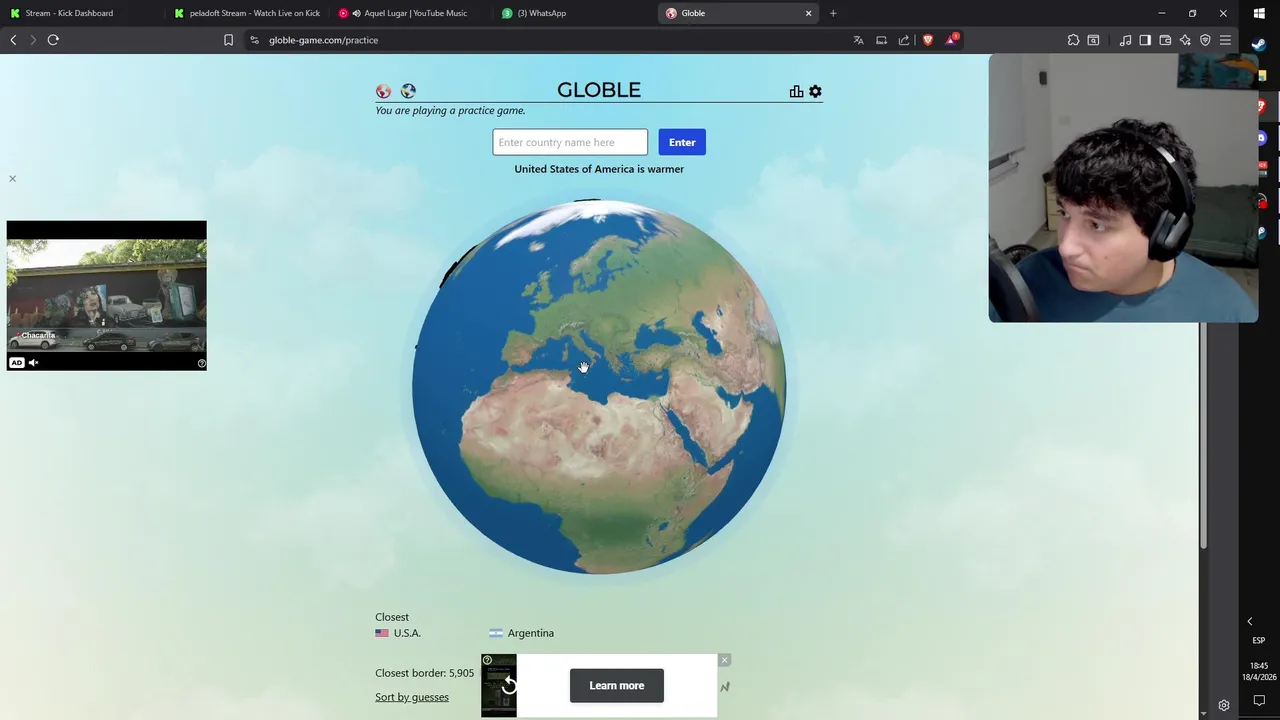The image size is (1280, 720).
Task: Close the Globle tab
Action: [808, 13]
